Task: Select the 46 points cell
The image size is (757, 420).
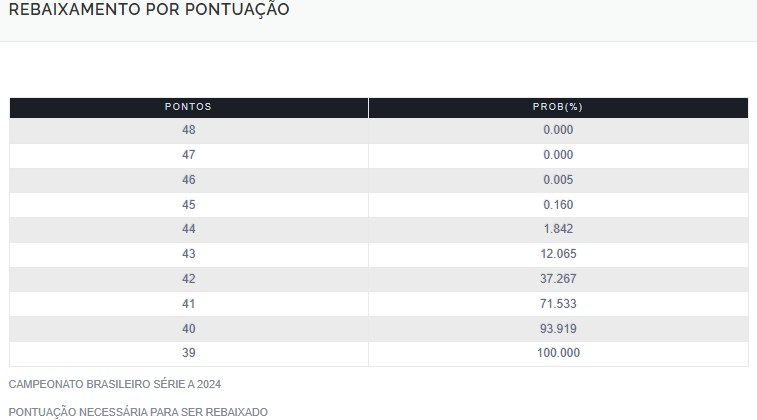Action: (x=189, y=180)
